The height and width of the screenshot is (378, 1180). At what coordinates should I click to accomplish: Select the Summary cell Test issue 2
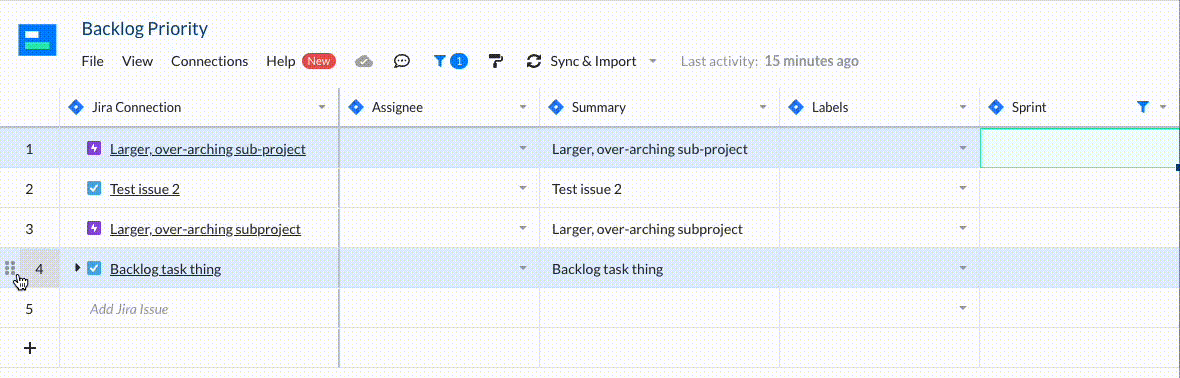659,188
